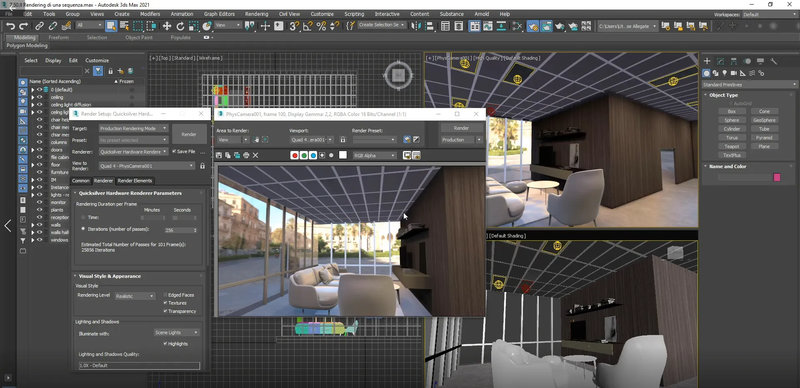The height and width of the screenshot is (388, 800).
Task: Open the Target dropdown in Render Setup
Action: click(x=133, y=128)
